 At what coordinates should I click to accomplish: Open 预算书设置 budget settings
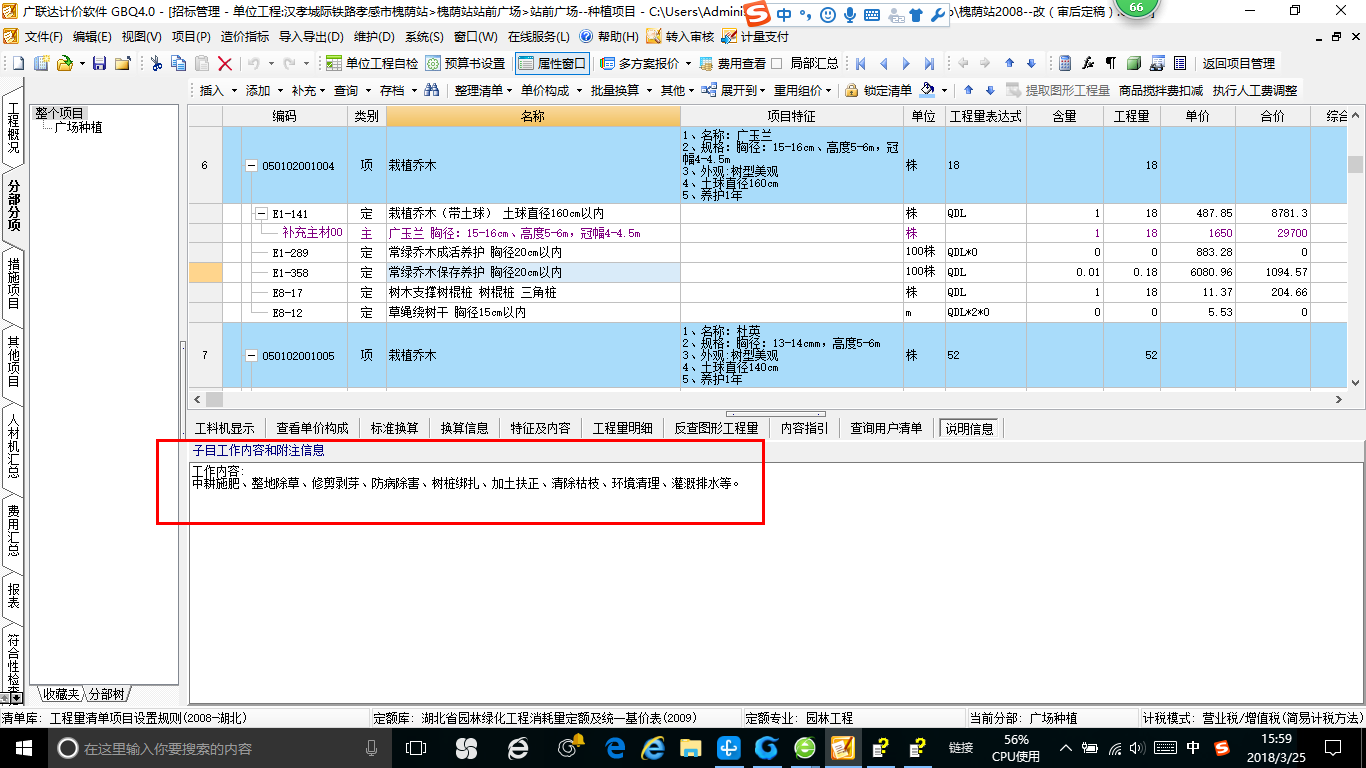click(465, 63)
